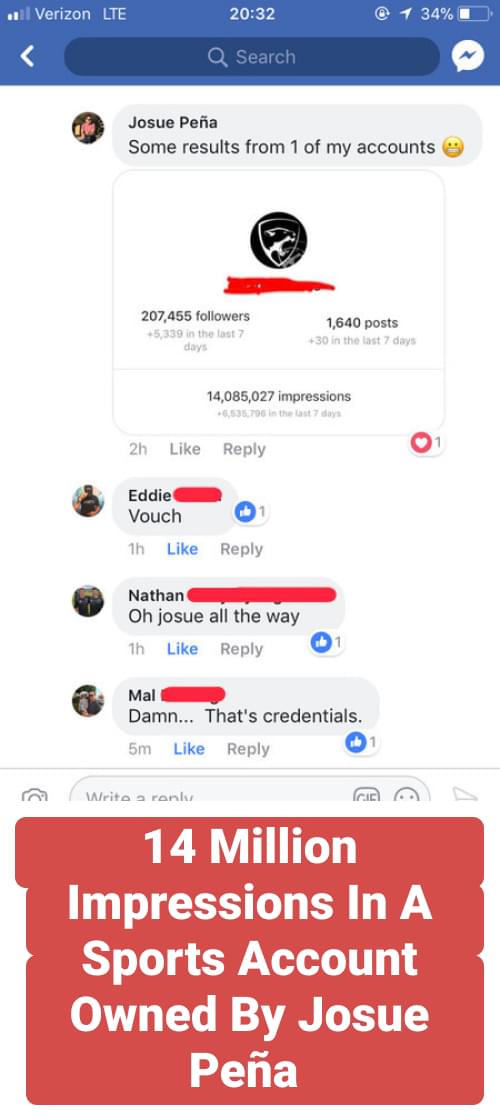
Task: Like Josue Peña's comment
Action: click(185, 449)
